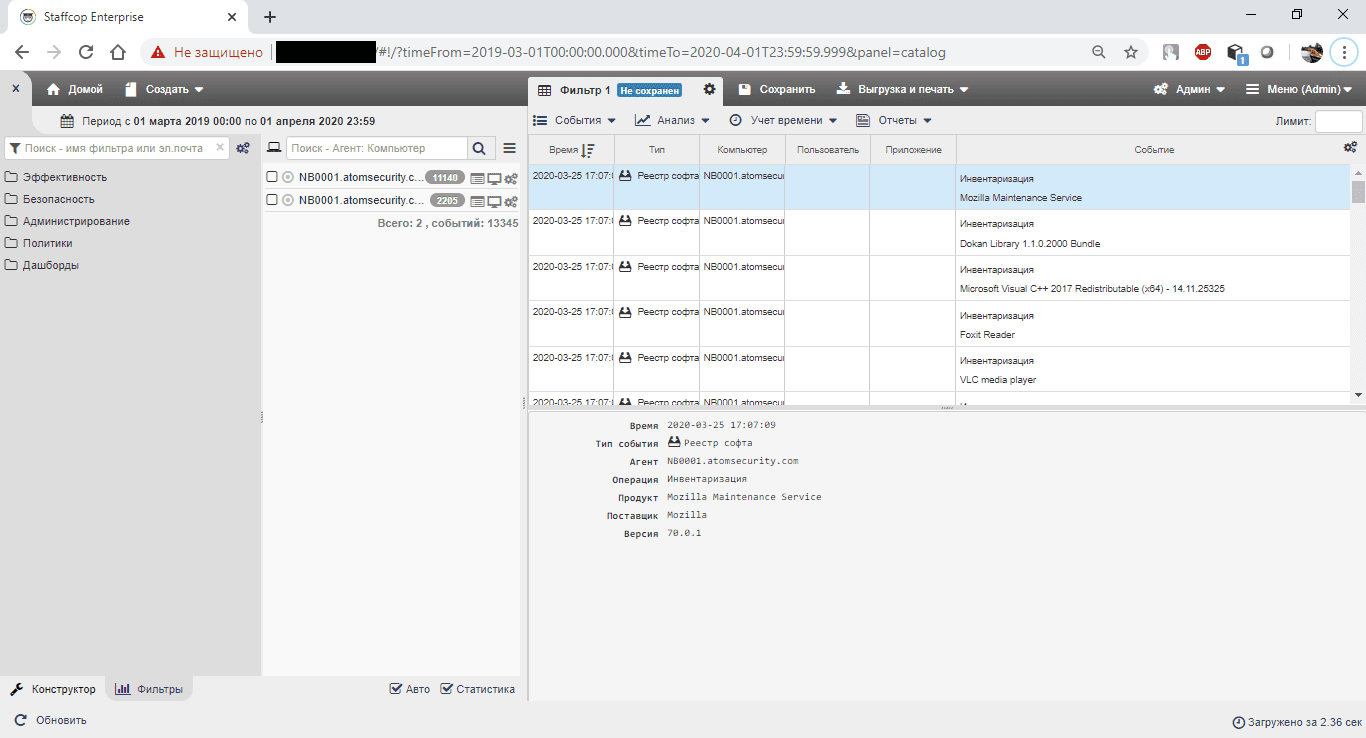1366x738 pixels.
Task: Select the Foxit Reader event row
Action: click(940, 324)
